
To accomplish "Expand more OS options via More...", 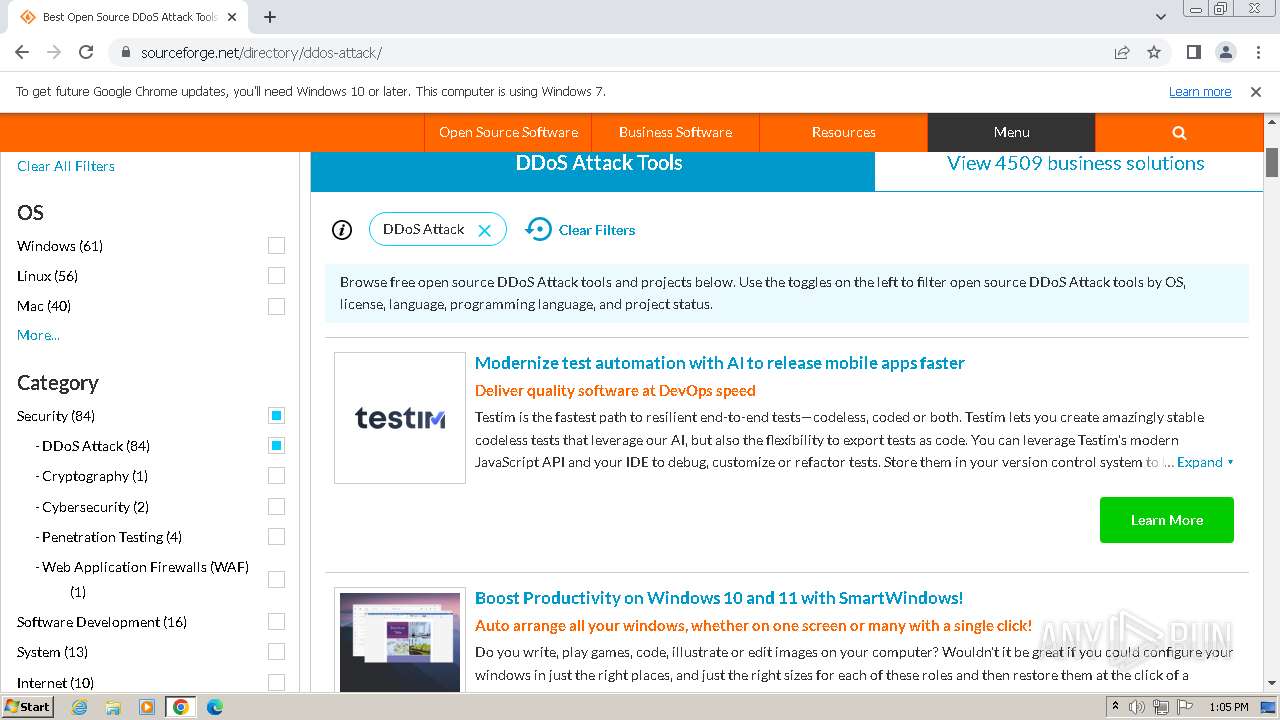I will [x=38, y=335].
